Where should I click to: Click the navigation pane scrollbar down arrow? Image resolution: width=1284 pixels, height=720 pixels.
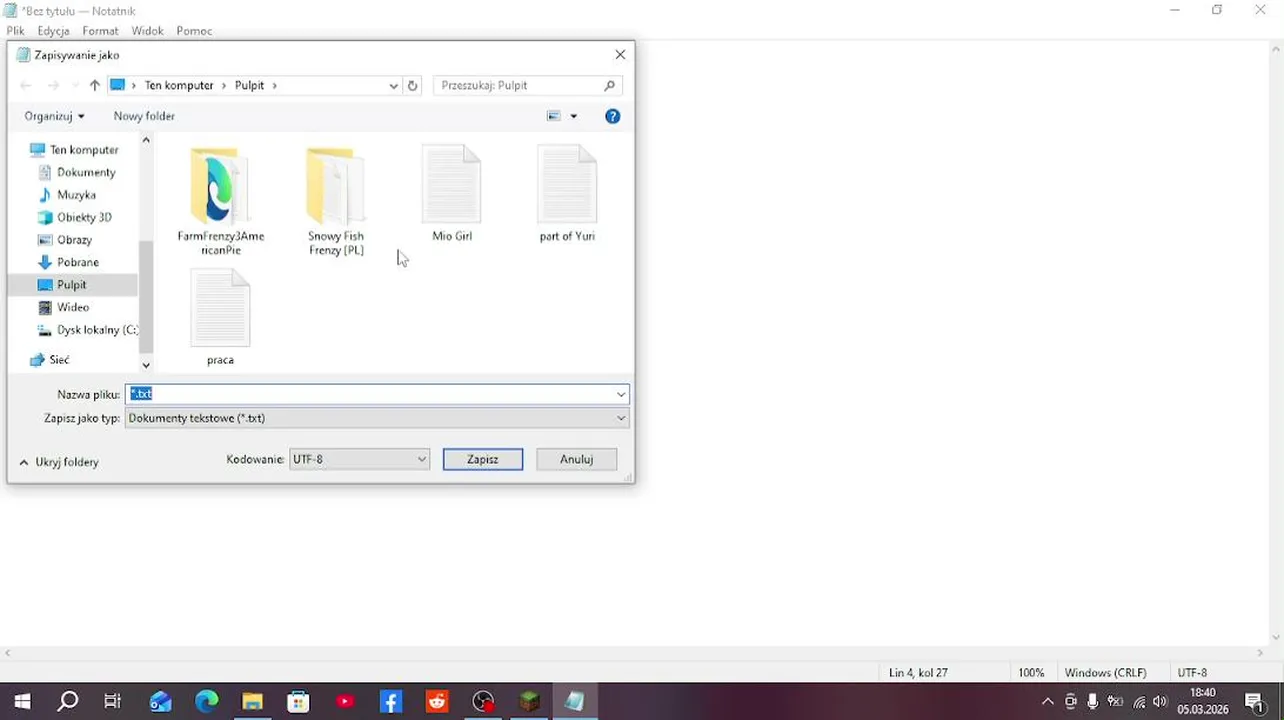coord(146,366)
